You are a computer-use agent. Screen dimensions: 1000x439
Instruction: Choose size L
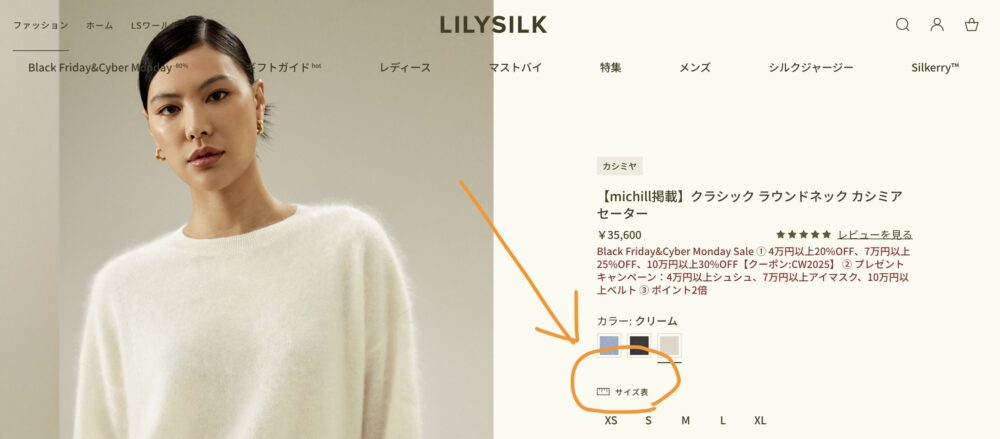click(723, 420)
